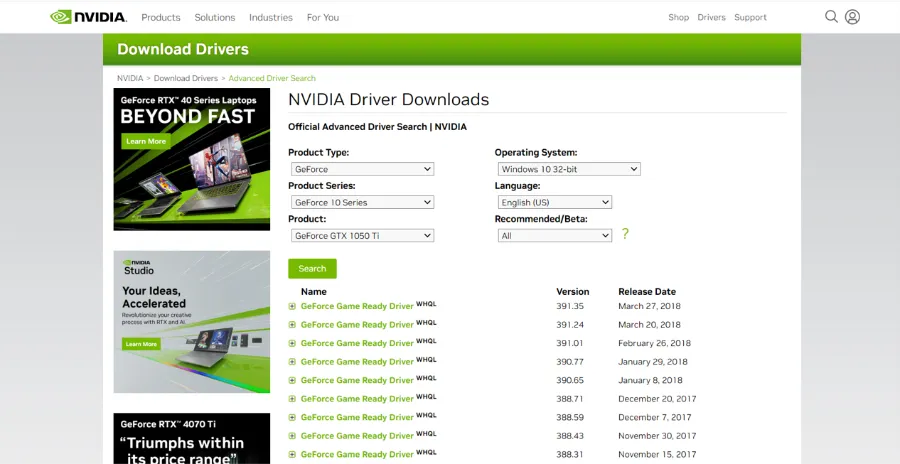Open Game Ready Driver released January 29, 2018
The width and height of the screenshot is (900, 464).
pyautogui.click(x=357, y=362)
